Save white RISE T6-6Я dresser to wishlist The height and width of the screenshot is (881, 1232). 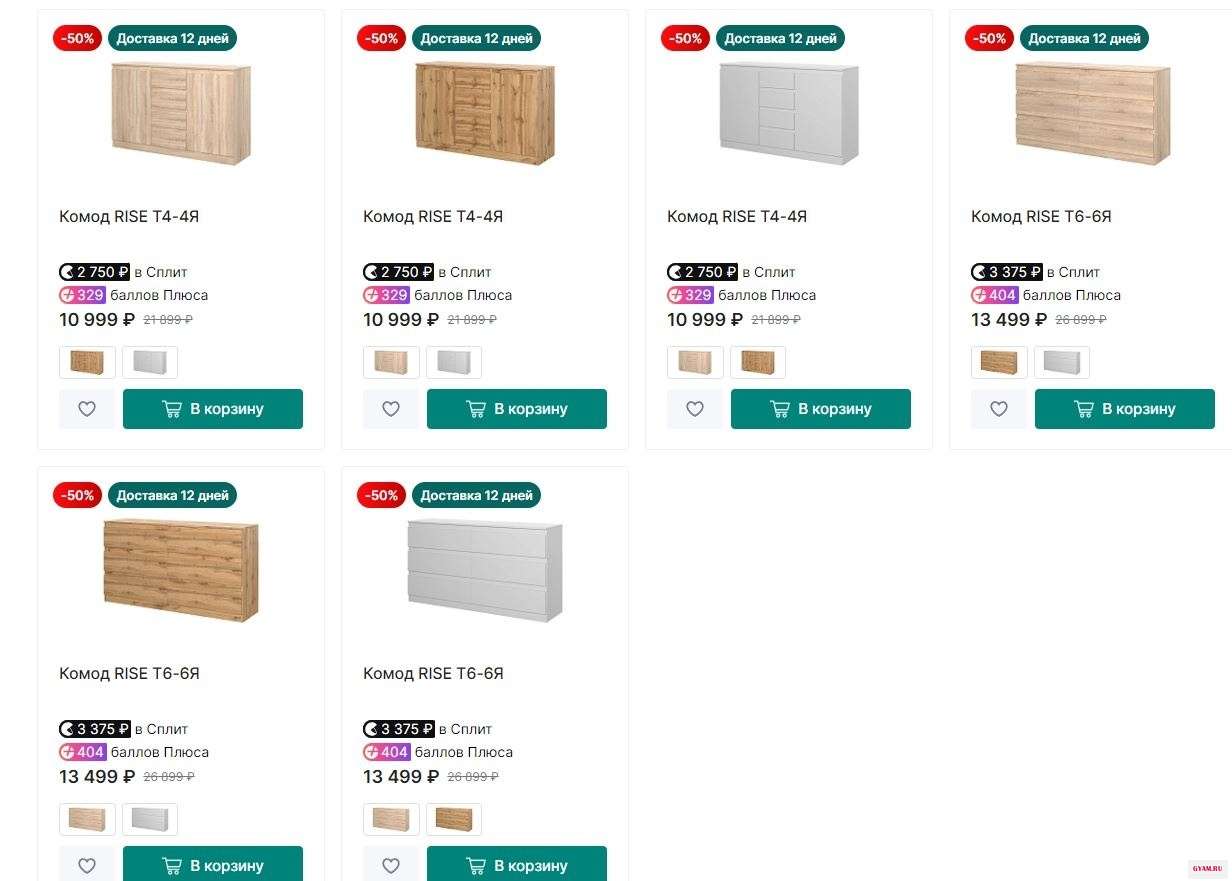pyautogui.click(x=391, y=865)
